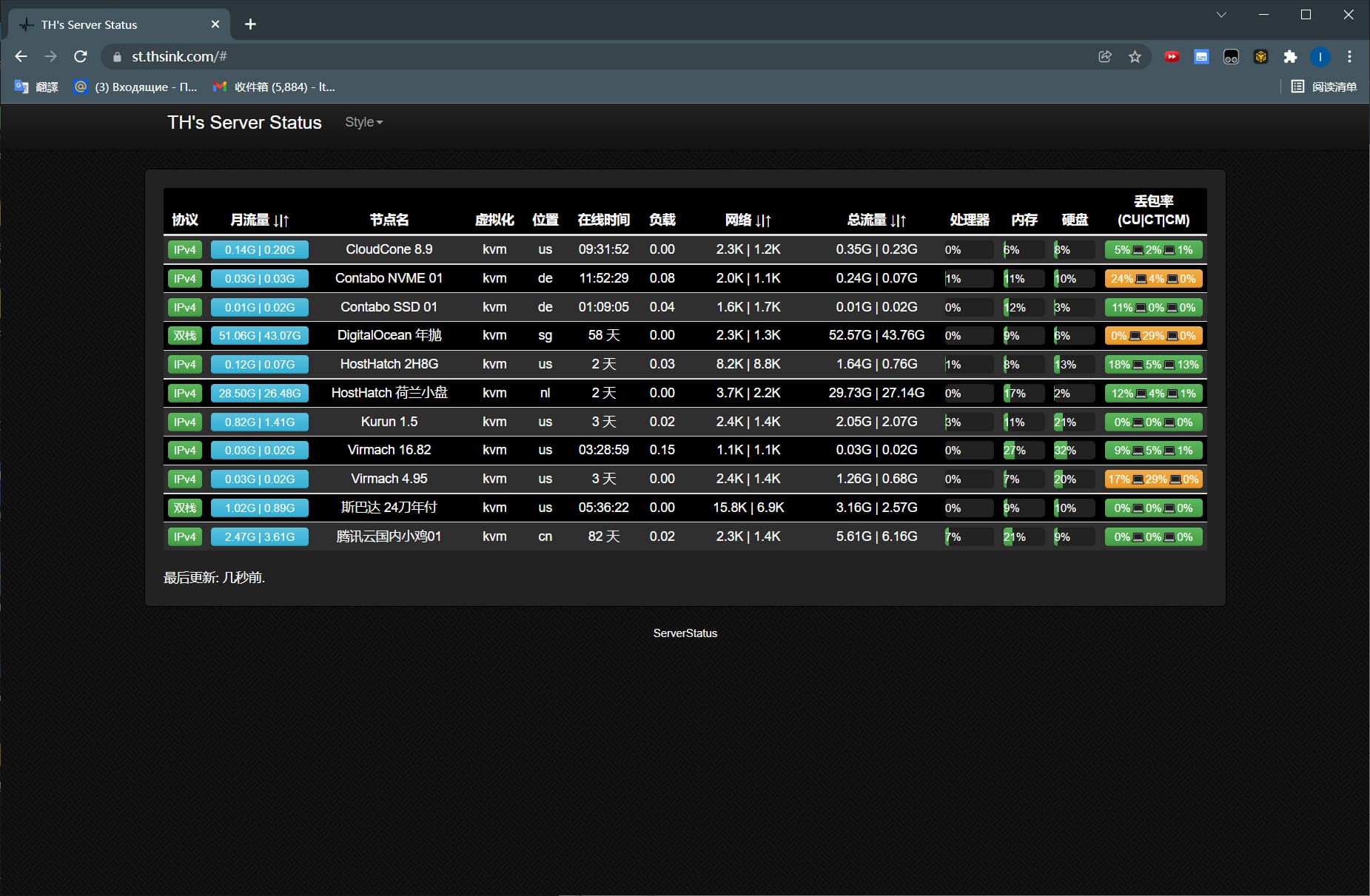
Task: Click the site lock icon
Action: point(116,57)
